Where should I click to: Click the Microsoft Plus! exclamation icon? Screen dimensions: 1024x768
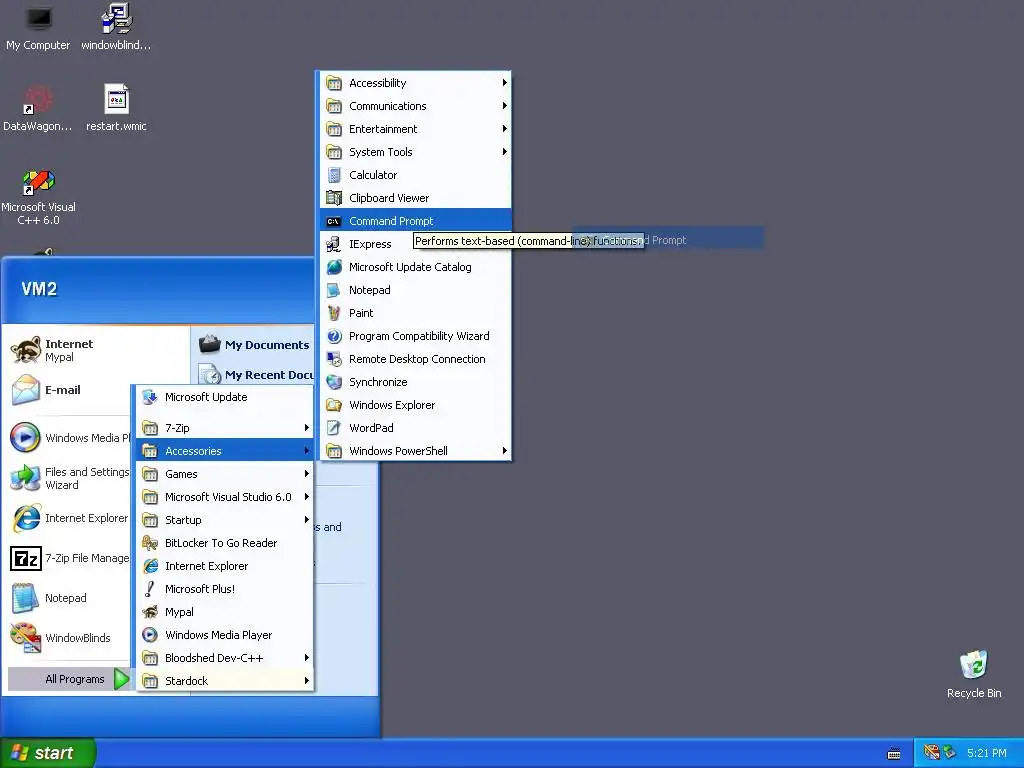click(x=150, y=589)
